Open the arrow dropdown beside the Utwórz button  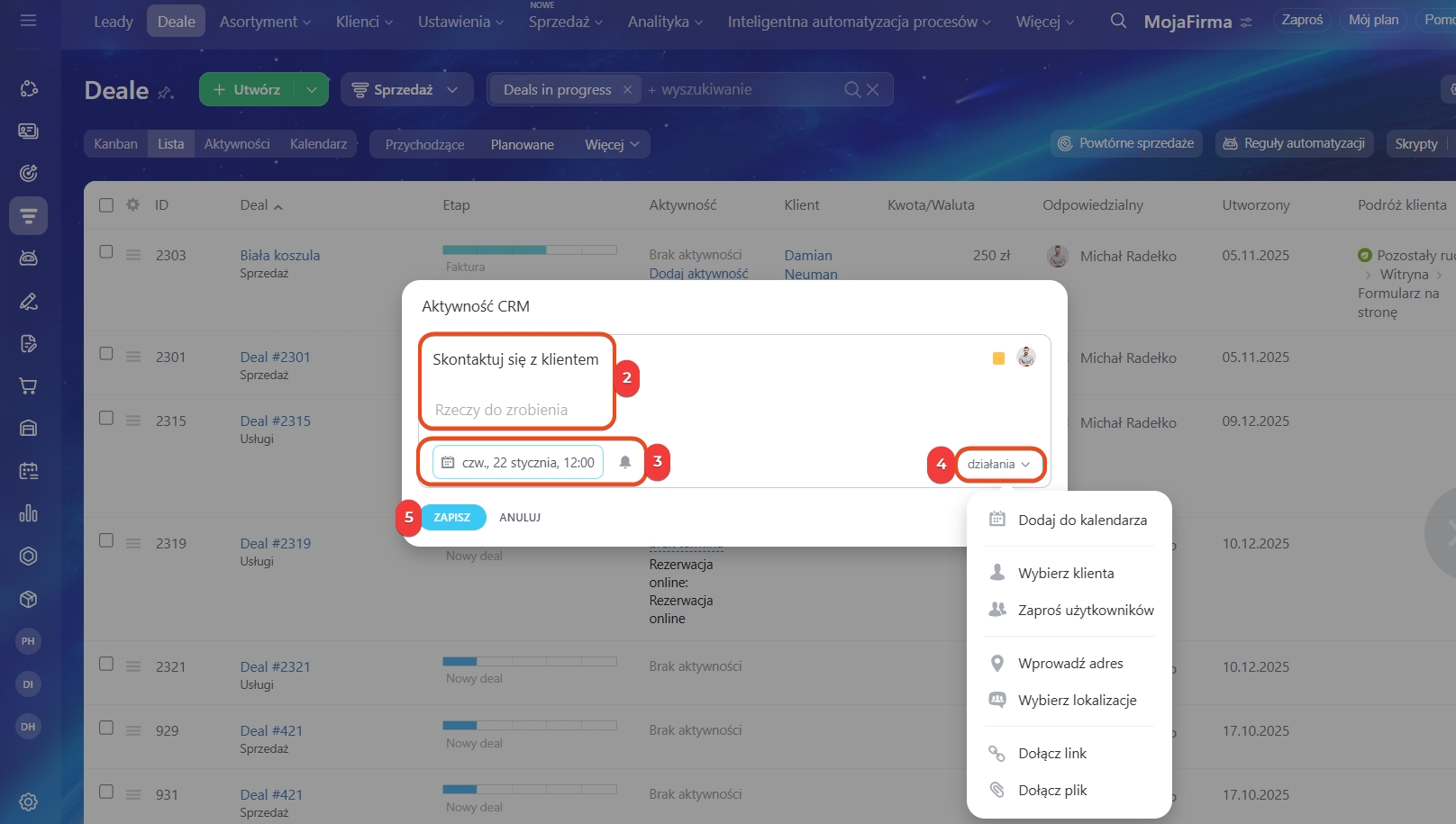[311, 89]
